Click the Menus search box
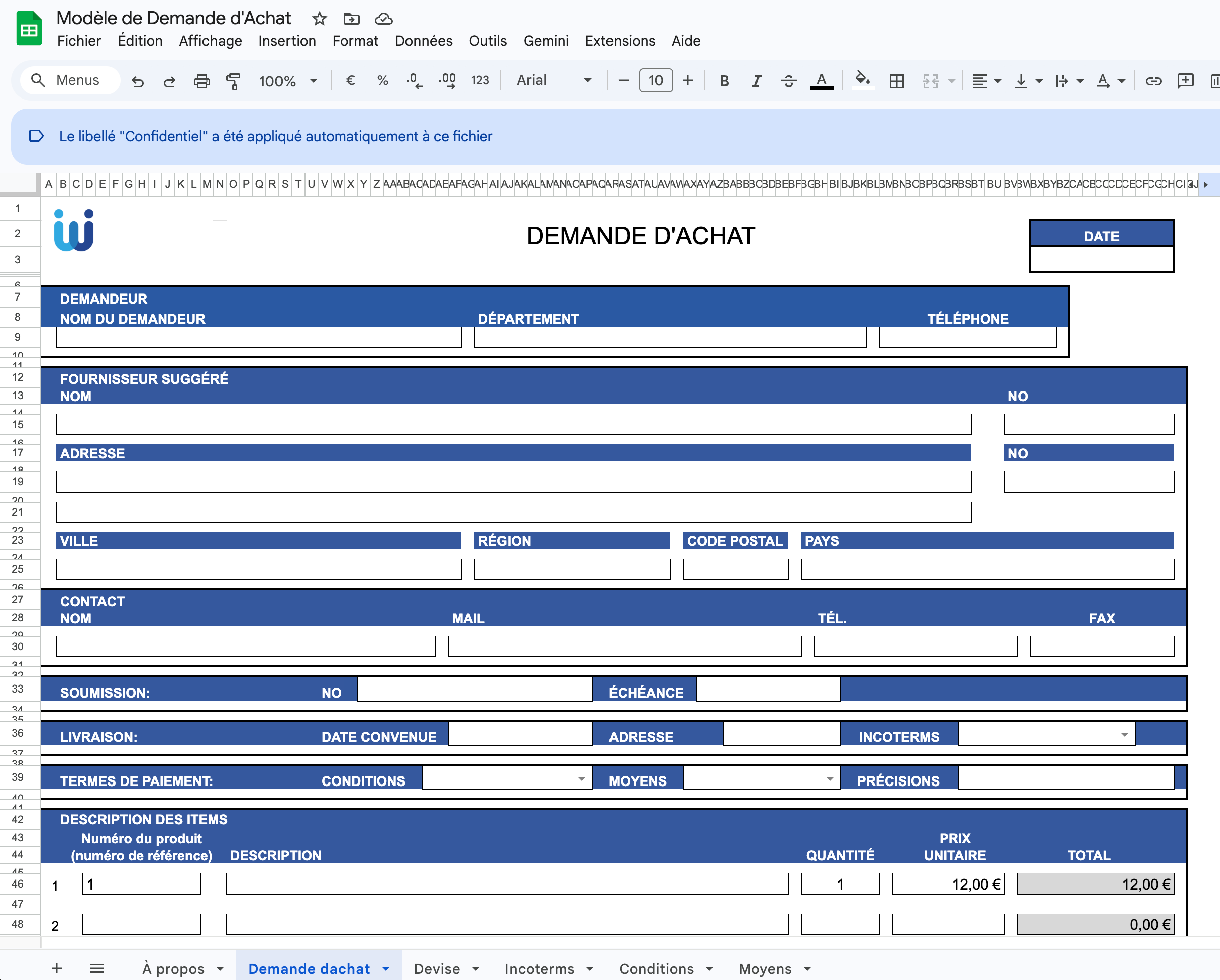The width and height of the screenshot is (1220, 980). click(70, 80)
